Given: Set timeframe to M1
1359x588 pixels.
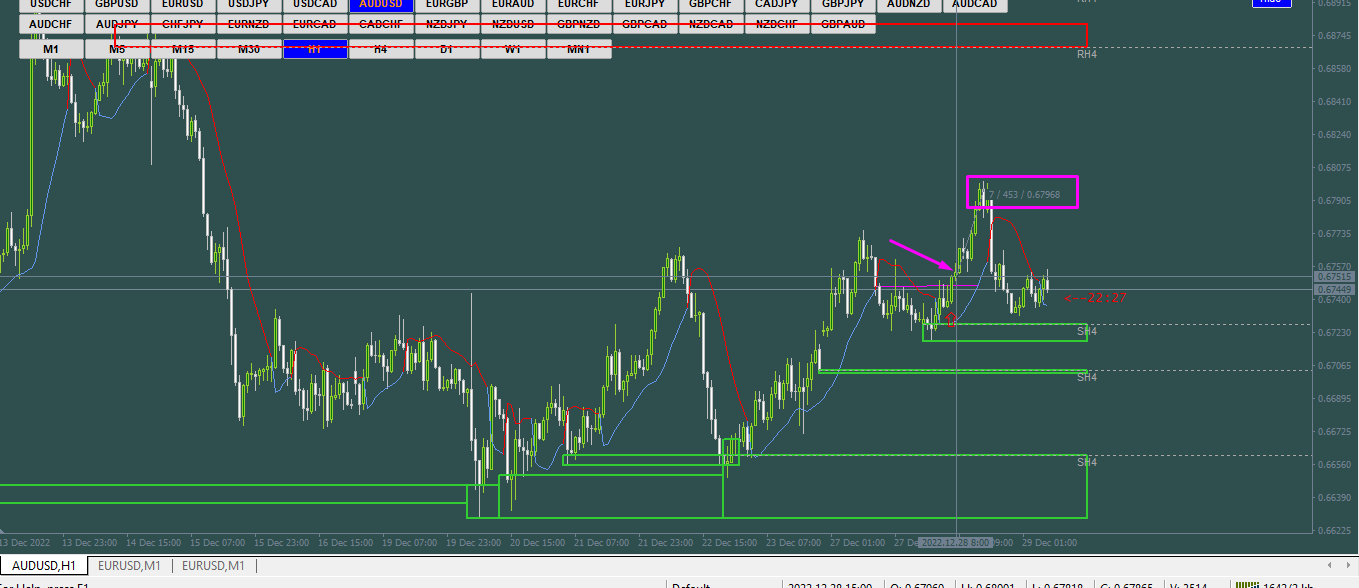Looking at the screenshot, I should (x=51, y=49).
